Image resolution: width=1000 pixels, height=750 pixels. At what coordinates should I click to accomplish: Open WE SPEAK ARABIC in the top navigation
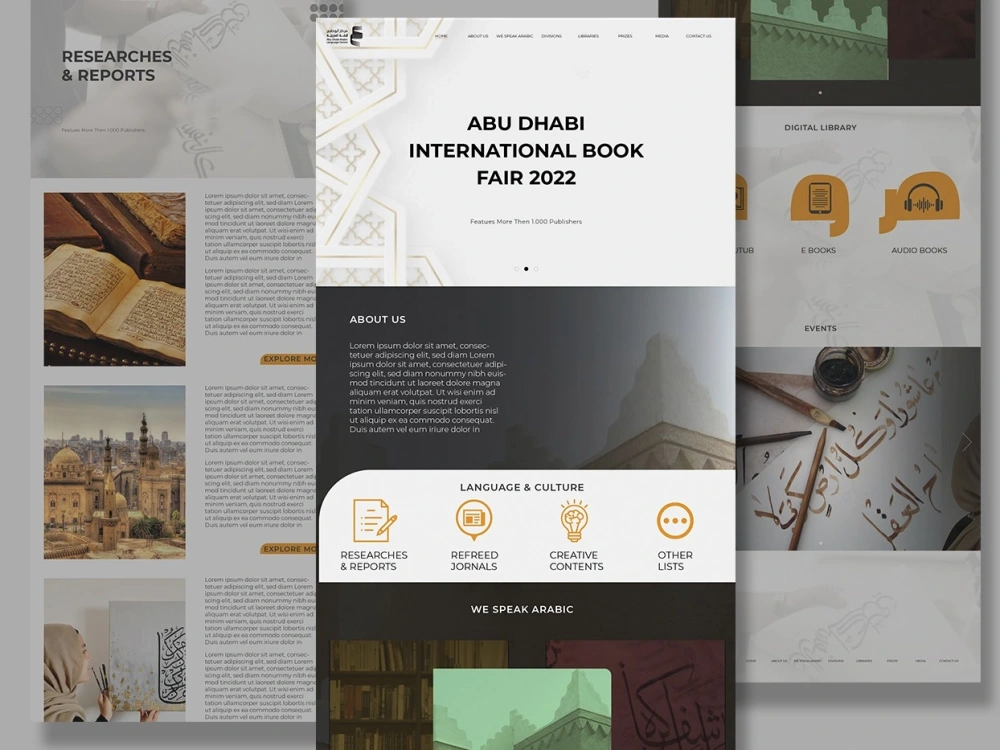(515, 36)
